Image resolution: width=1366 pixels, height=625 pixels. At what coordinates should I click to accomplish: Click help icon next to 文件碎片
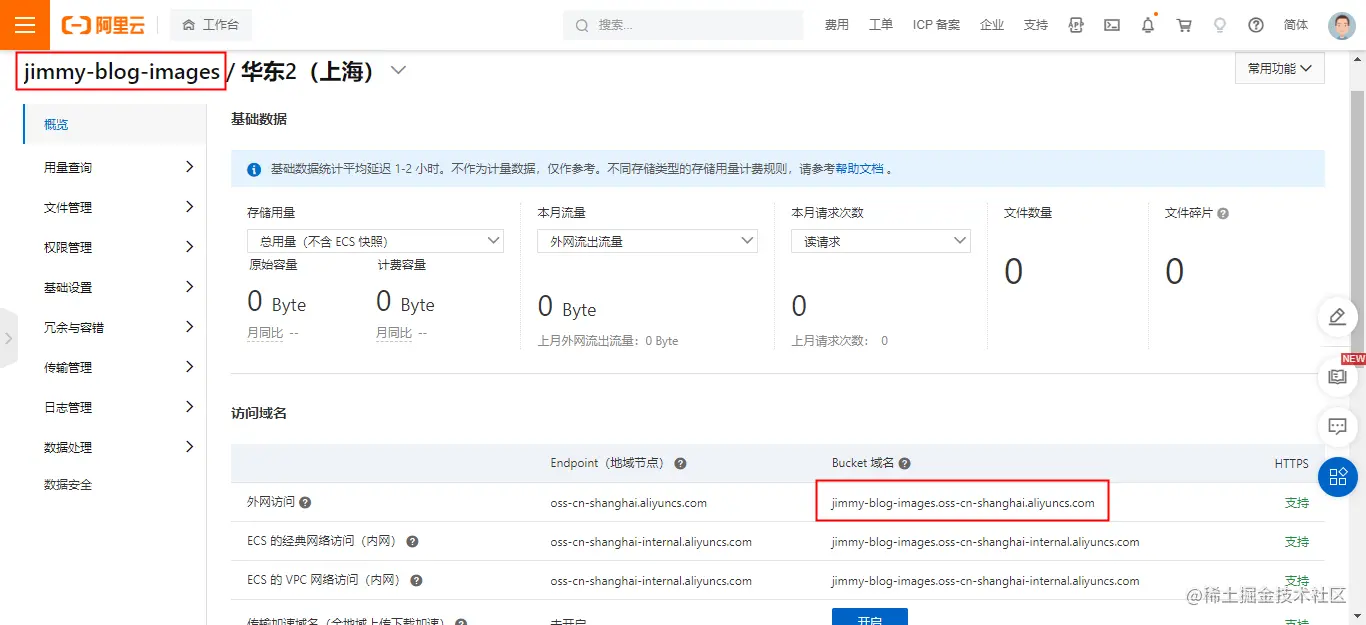[x=1223, y=213]
